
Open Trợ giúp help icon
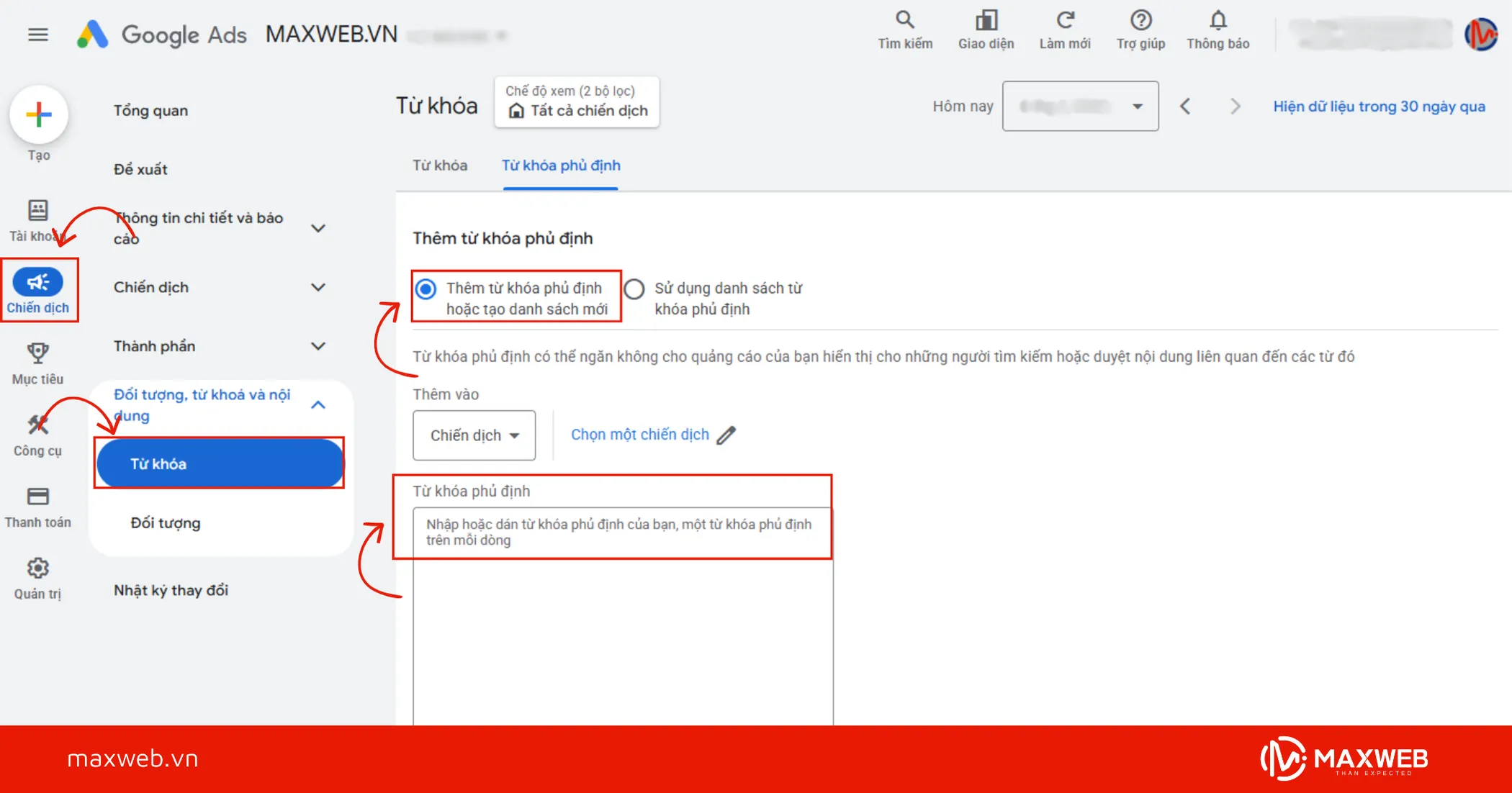1140,21
